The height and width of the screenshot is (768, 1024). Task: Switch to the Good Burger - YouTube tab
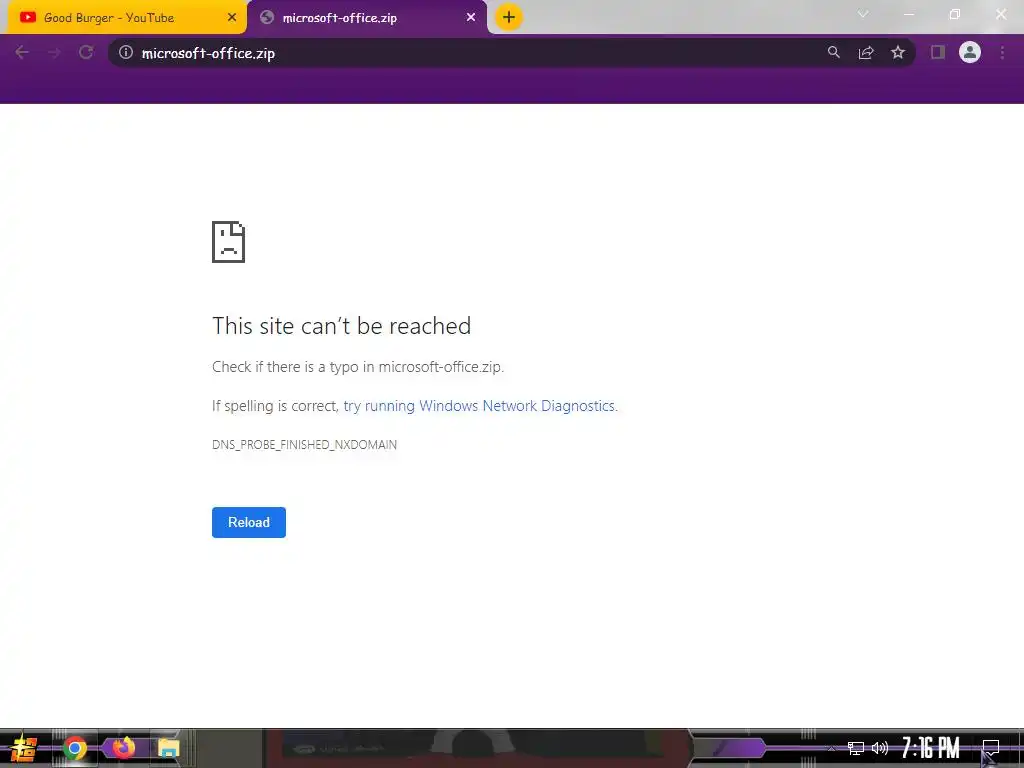(127, 18)
